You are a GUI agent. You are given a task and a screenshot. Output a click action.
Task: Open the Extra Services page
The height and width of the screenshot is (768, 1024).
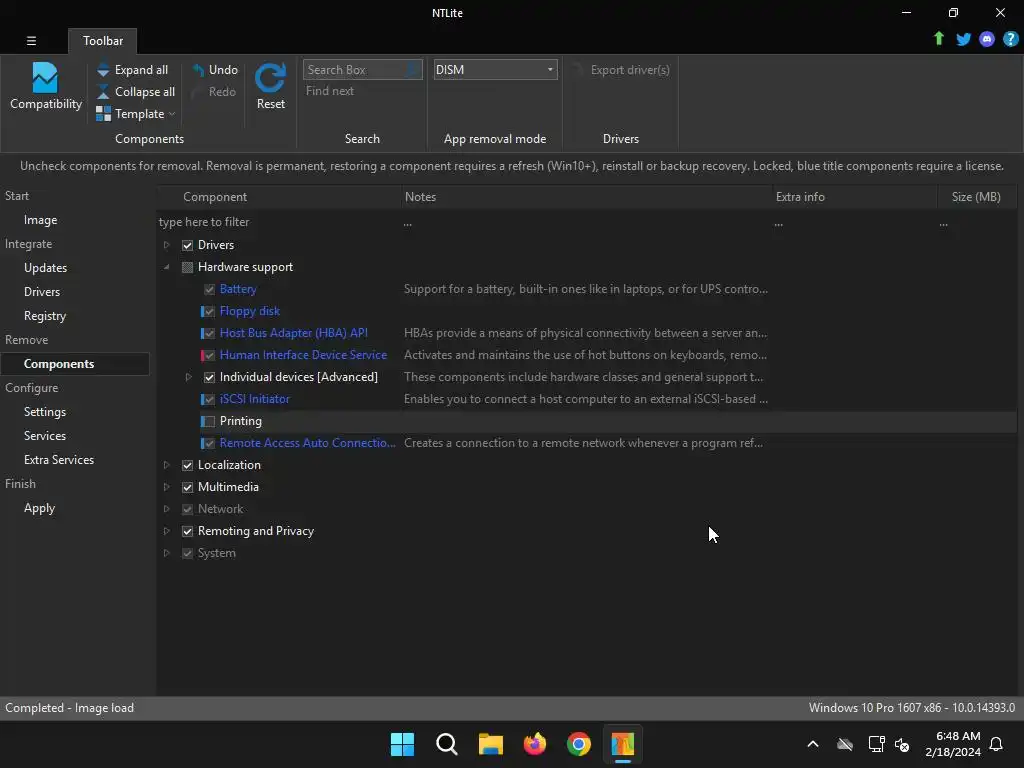point(59,460)
